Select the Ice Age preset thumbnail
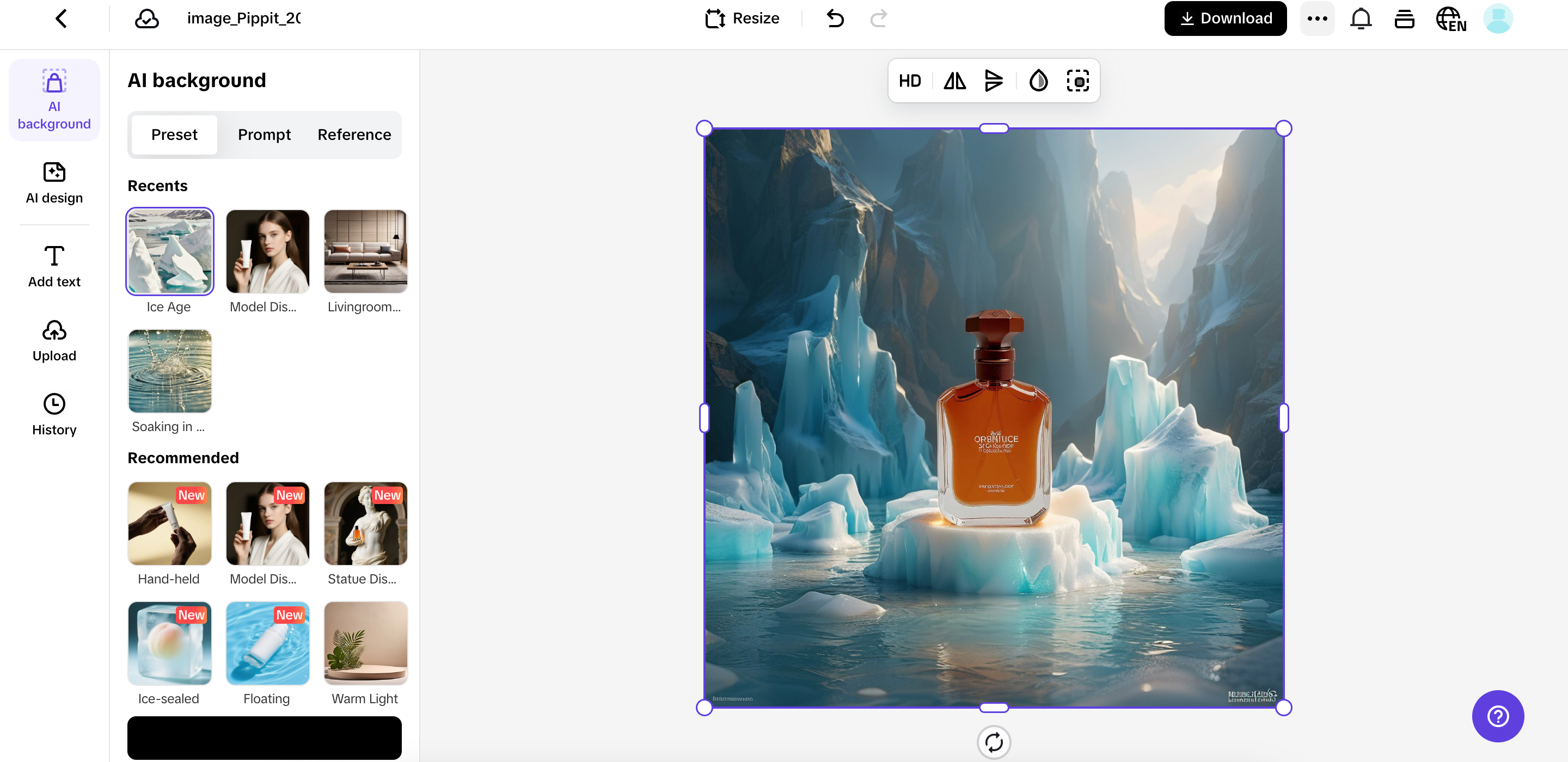The height and width of the screenshot is (762, 1568). pyautogui.click(x=169, y=251)
